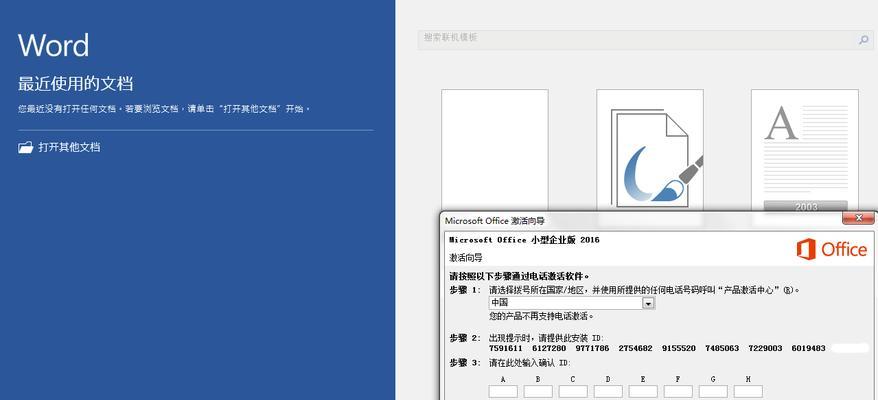878x400 pixels.
Task: Select installation ID group 9155520
Action: pyautogui.click(x=679, y=348)
